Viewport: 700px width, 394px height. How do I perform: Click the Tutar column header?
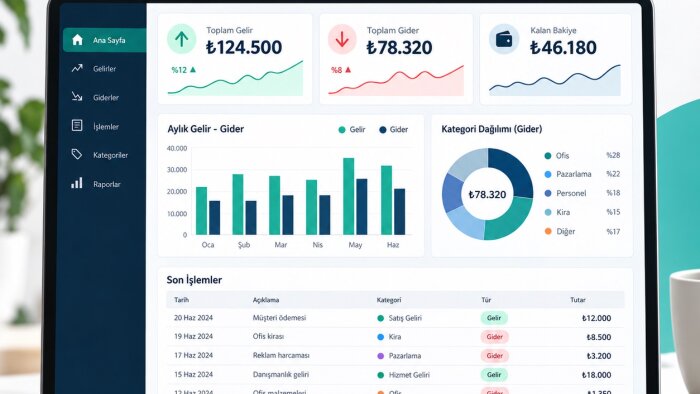point(577,300)
